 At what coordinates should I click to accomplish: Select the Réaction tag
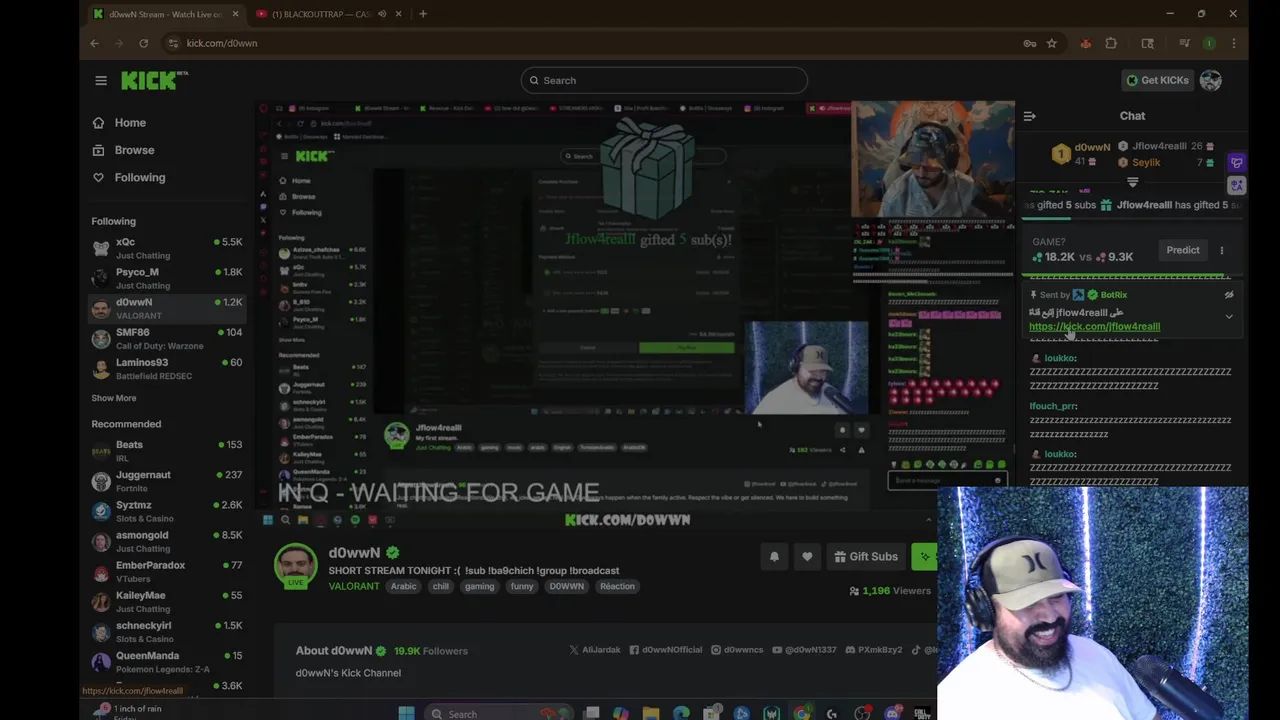pos(617,586)
